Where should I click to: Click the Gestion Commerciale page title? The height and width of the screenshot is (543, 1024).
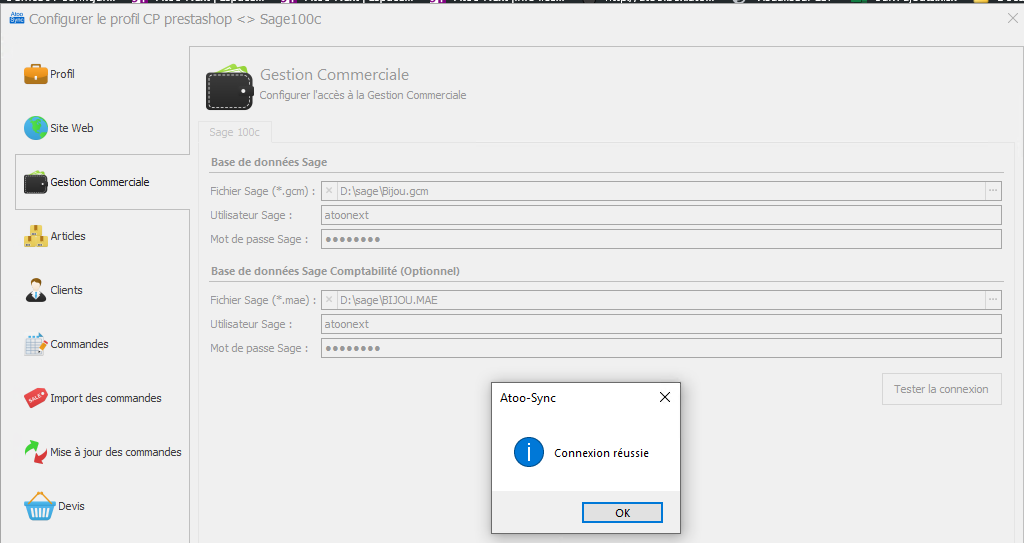[334, 74]
